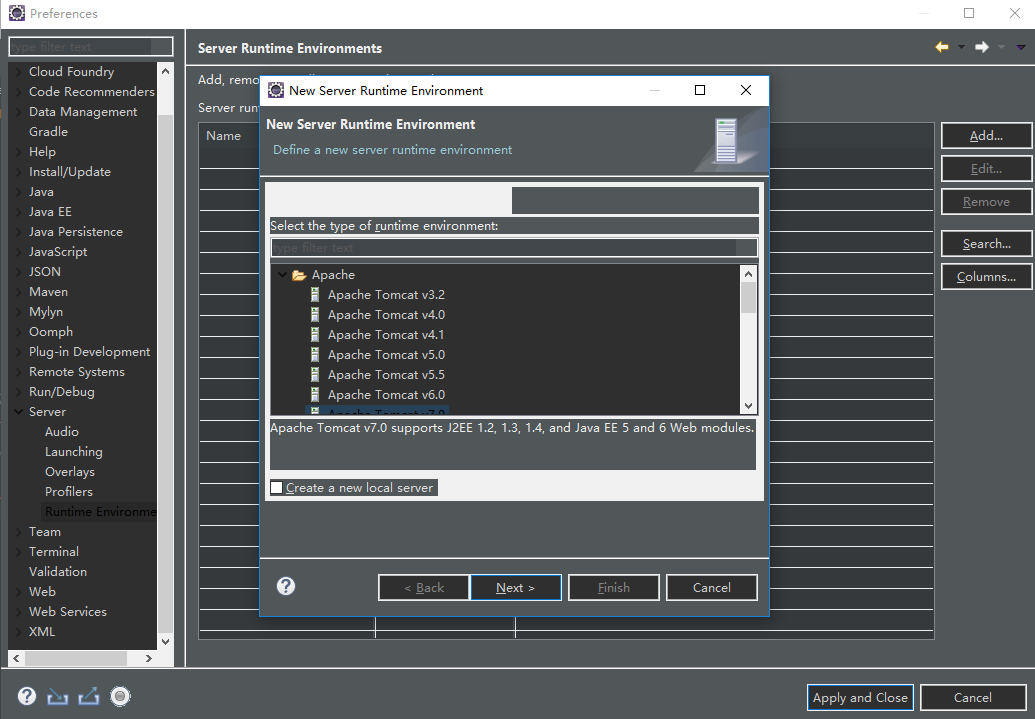This screenshot has width=1035, height=719.
Task: Open Validation preferences page
Action: [x=57, y=571]
